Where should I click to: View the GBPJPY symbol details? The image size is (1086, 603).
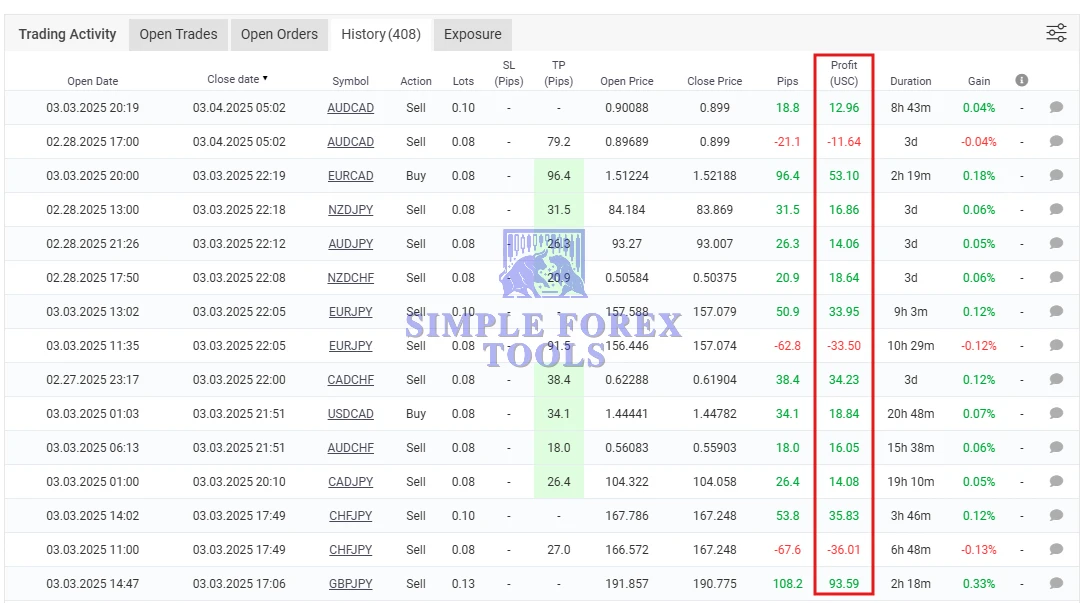(350, 584)
